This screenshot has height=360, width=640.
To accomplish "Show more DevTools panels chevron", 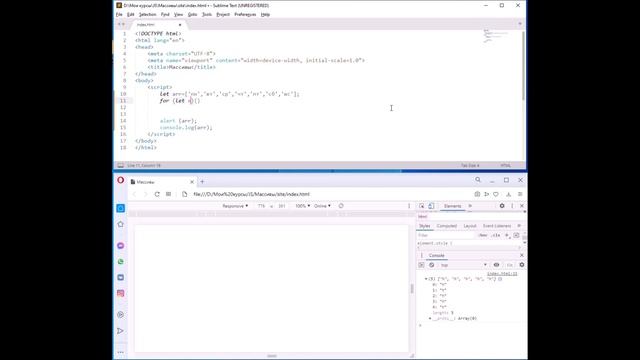I will [x=470, y=206].
